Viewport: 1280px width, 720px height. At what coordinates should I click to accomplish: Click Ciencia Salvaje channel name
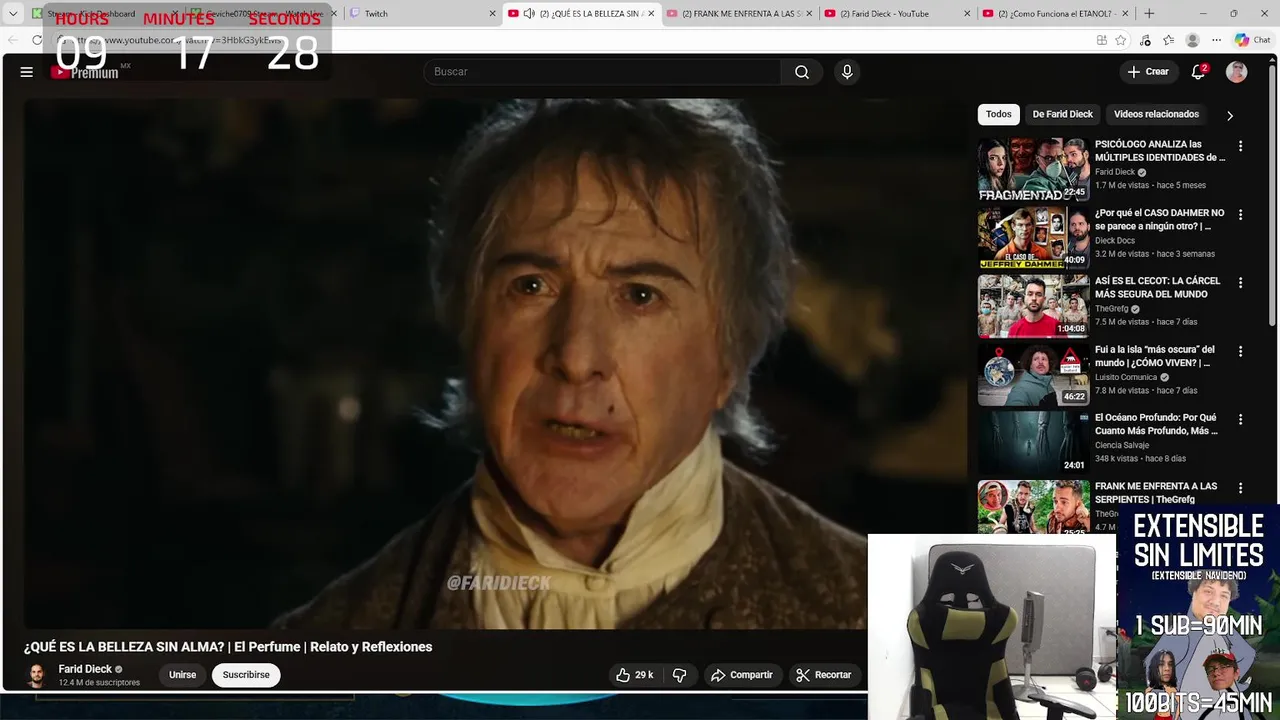[1122, 445]
